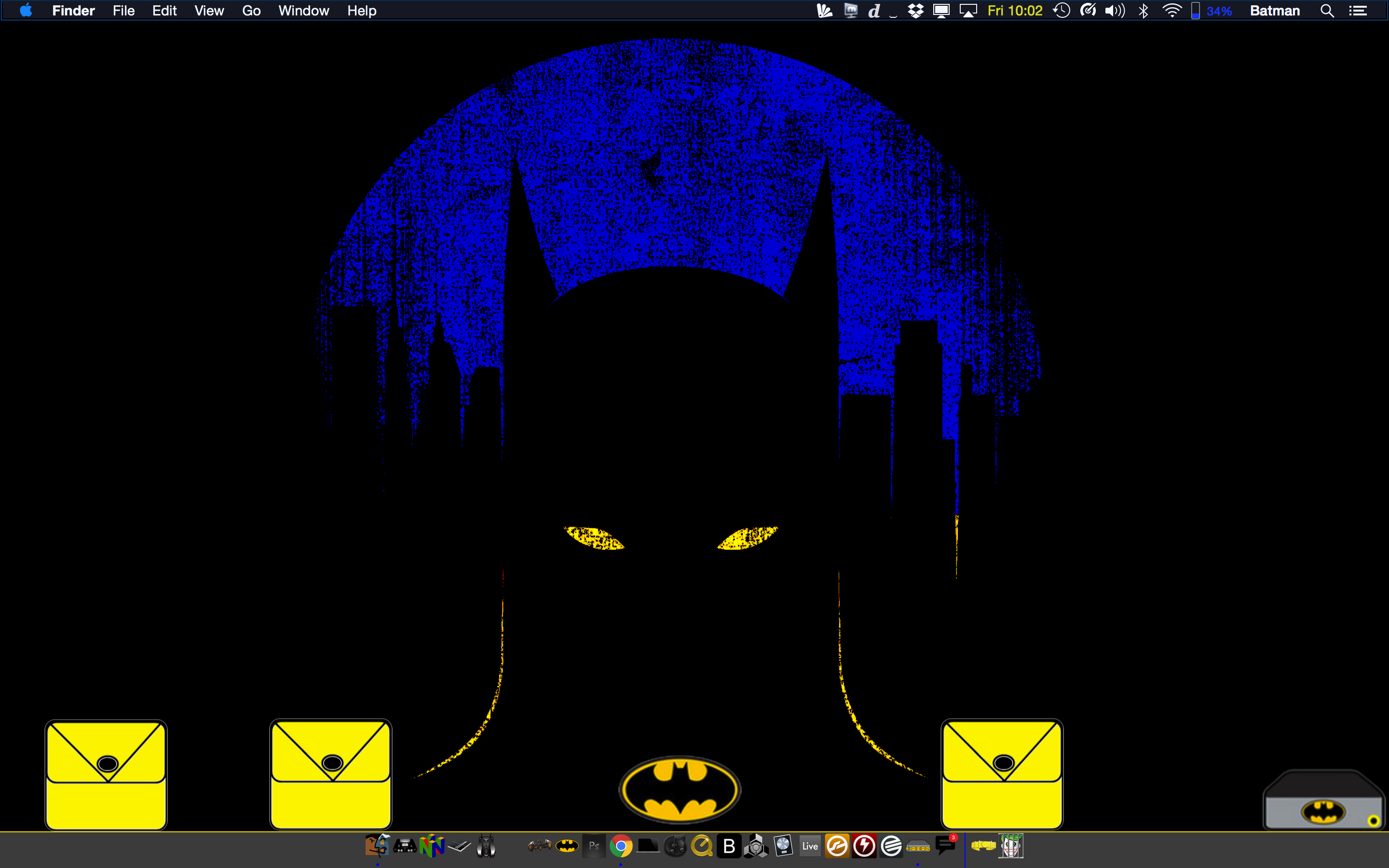Open the View menu
The width and height of the screenshot is (1389, 868).
click(209, 10)
